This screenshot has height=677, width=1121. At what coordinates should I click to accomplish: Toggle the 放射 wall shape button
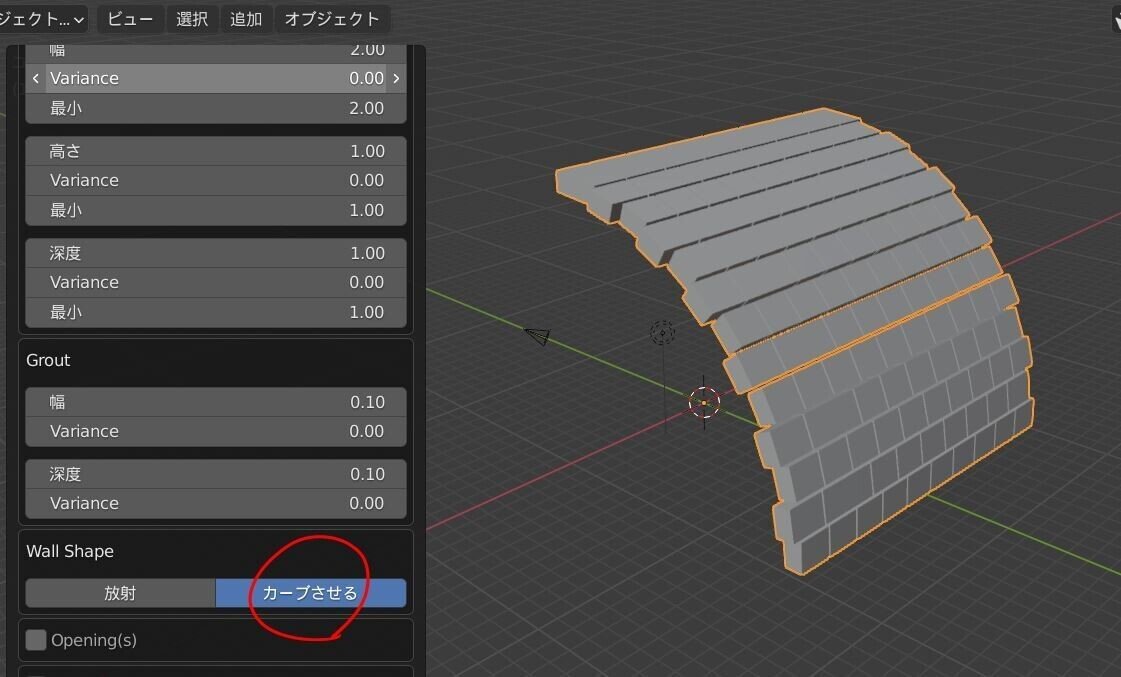[120, 593]
